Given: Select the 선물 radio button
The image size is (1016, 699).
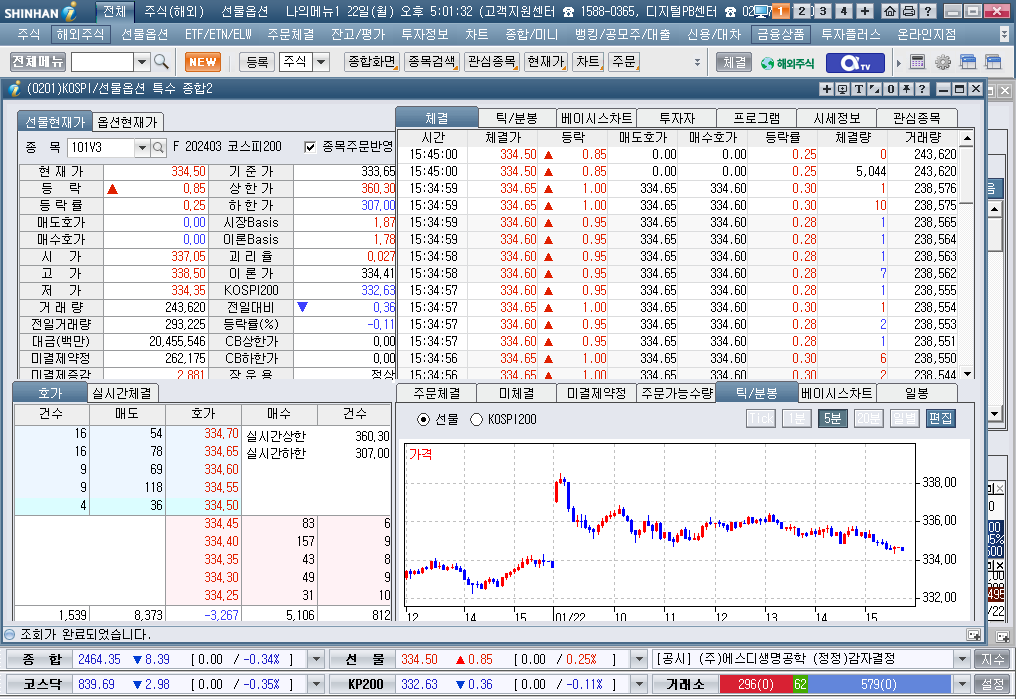Looking at the screenshot, I should click(x=424, y=420).
